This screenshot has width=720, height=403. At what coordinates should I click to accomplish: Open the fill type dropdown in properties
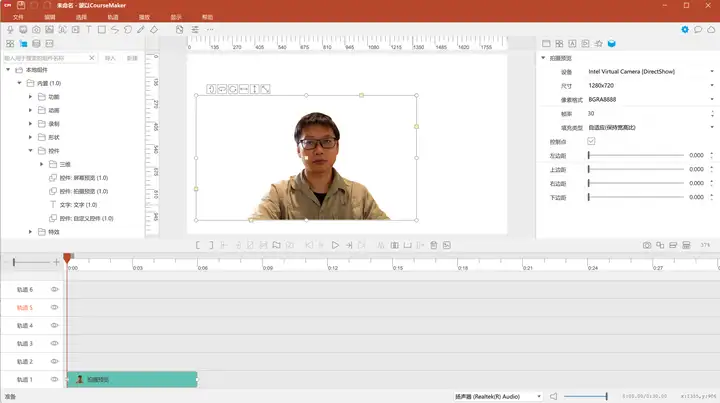pyautogui.click(x=651, y=128)
